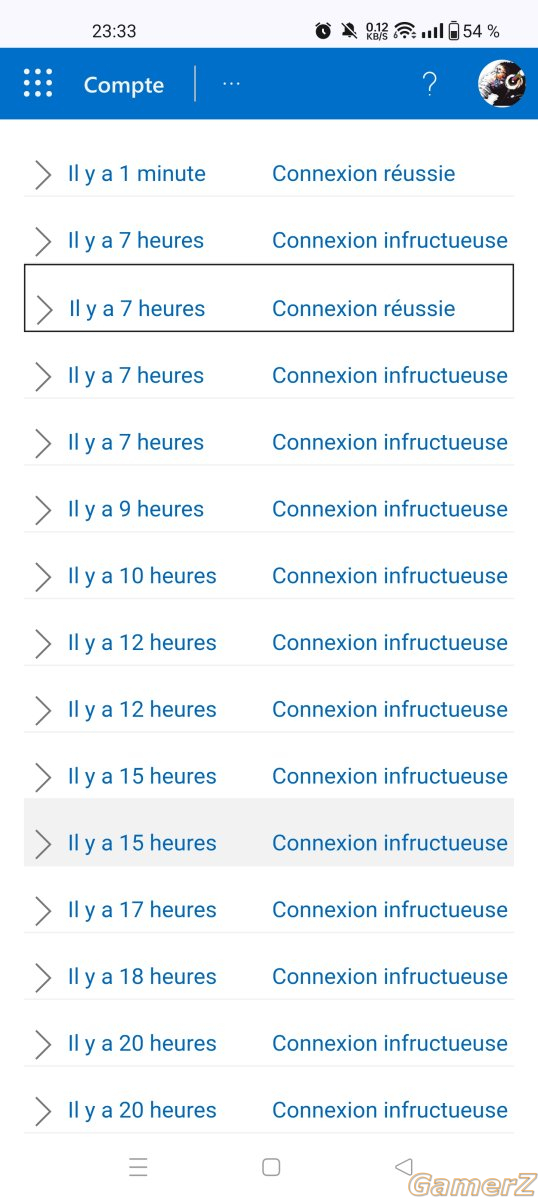
Task: Tap the Wi-Fi status bar icon
Action: coord(405,31)
